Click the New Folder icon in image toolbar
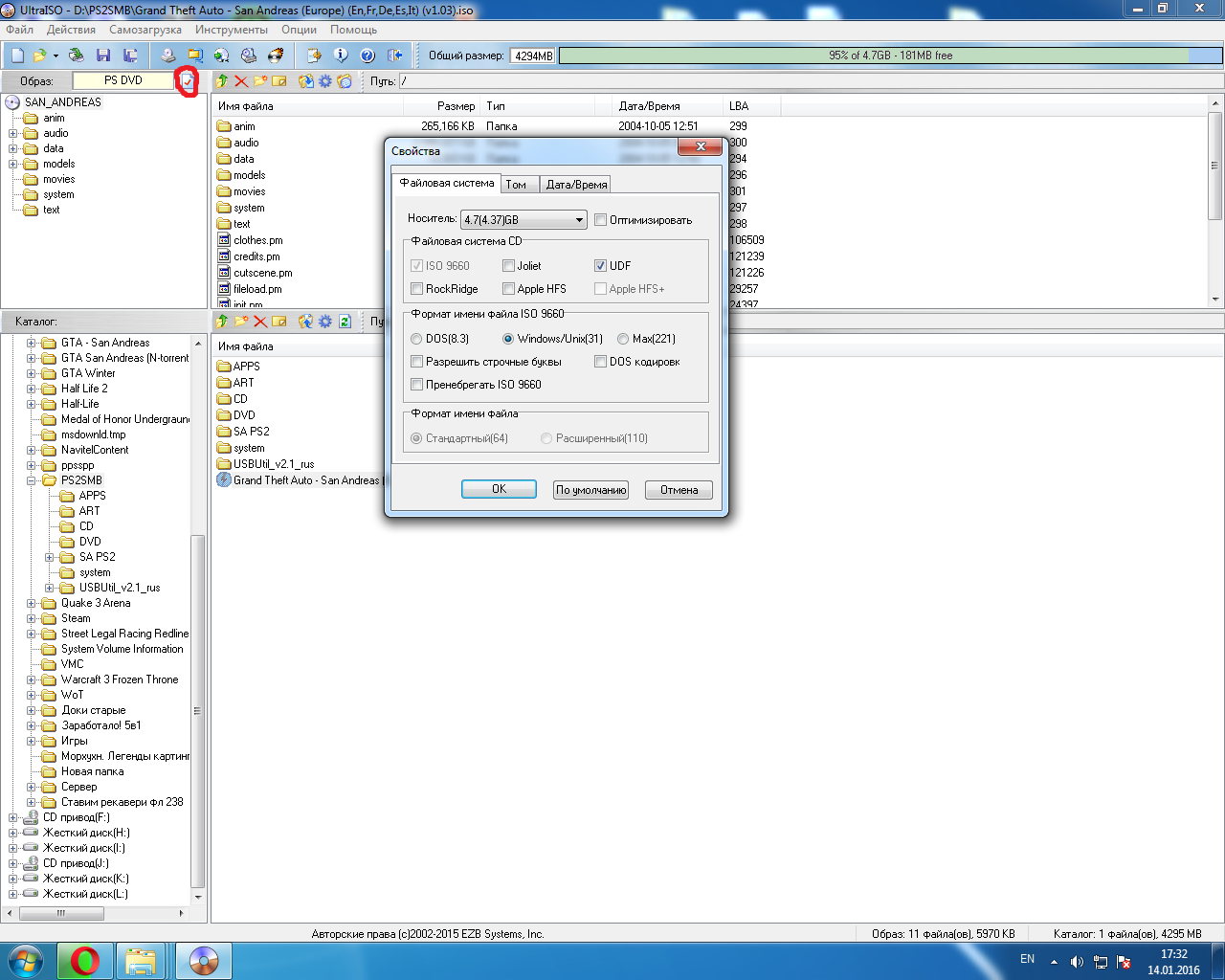Image resolution: width=1225 pixels, height=980 pixels. (x=260, y=81)
